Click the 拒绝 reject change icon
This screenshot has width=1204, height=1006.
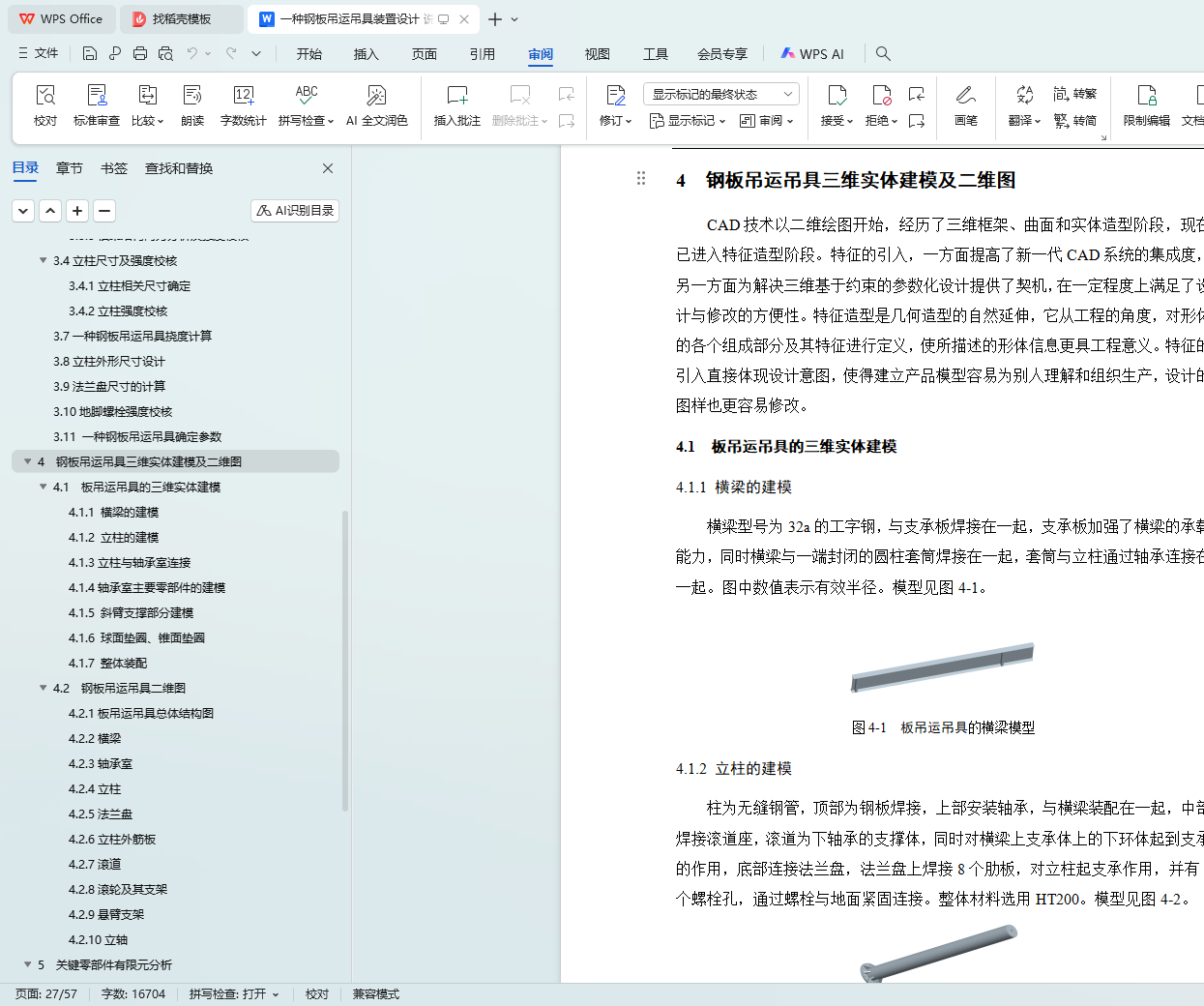882,95
